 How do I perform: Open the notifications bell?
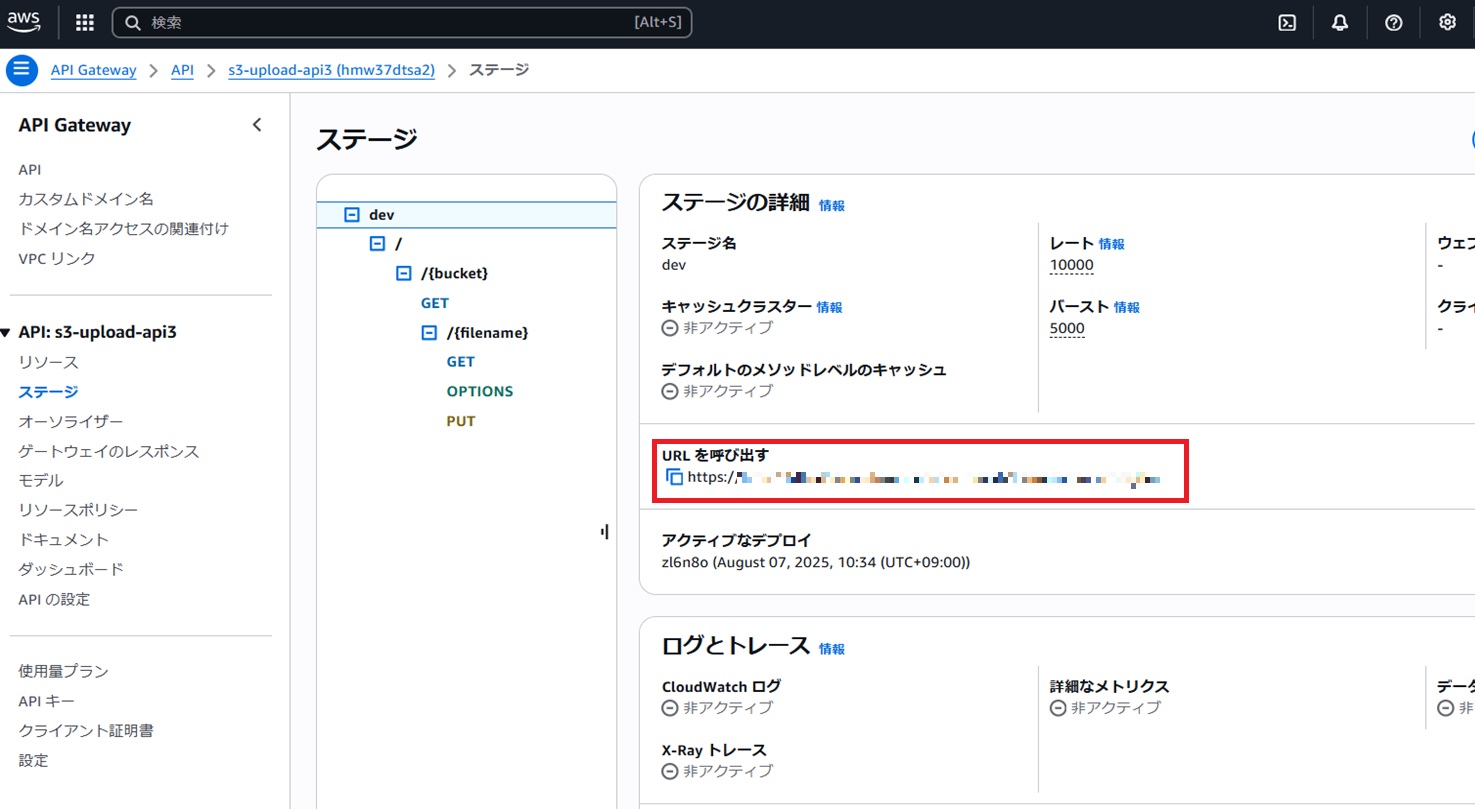tap(1340, 23)
